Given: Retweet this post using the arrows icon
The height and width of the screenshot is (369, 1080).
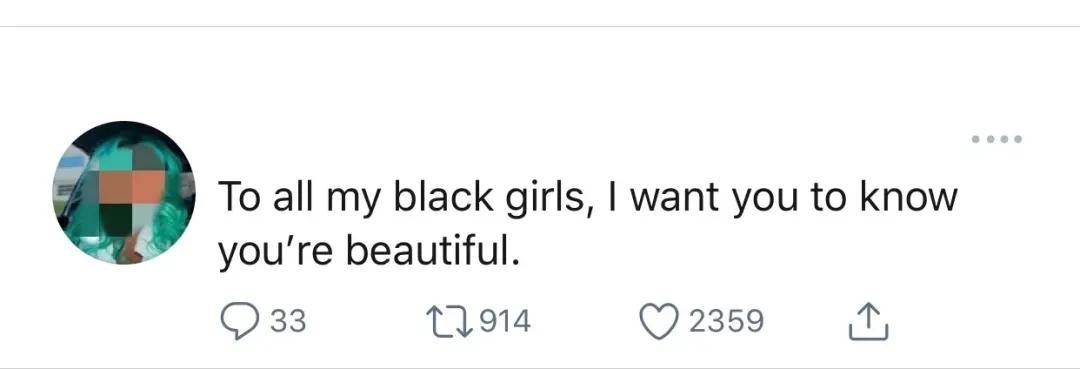Looking at the screenshot, I should 448,321.
